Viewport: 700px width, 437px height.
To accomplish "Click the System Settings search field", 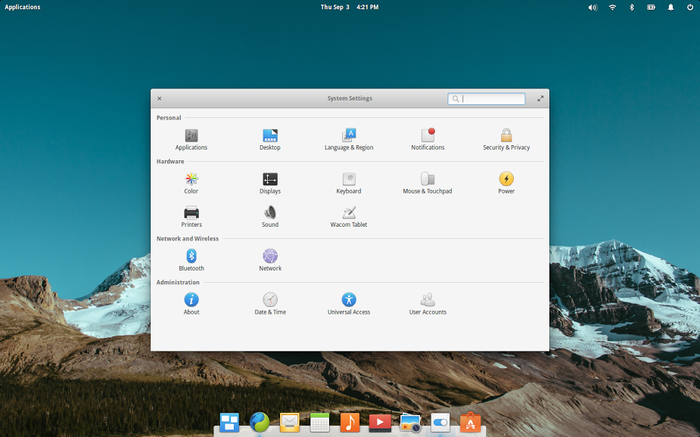I will tap(486, 99).
